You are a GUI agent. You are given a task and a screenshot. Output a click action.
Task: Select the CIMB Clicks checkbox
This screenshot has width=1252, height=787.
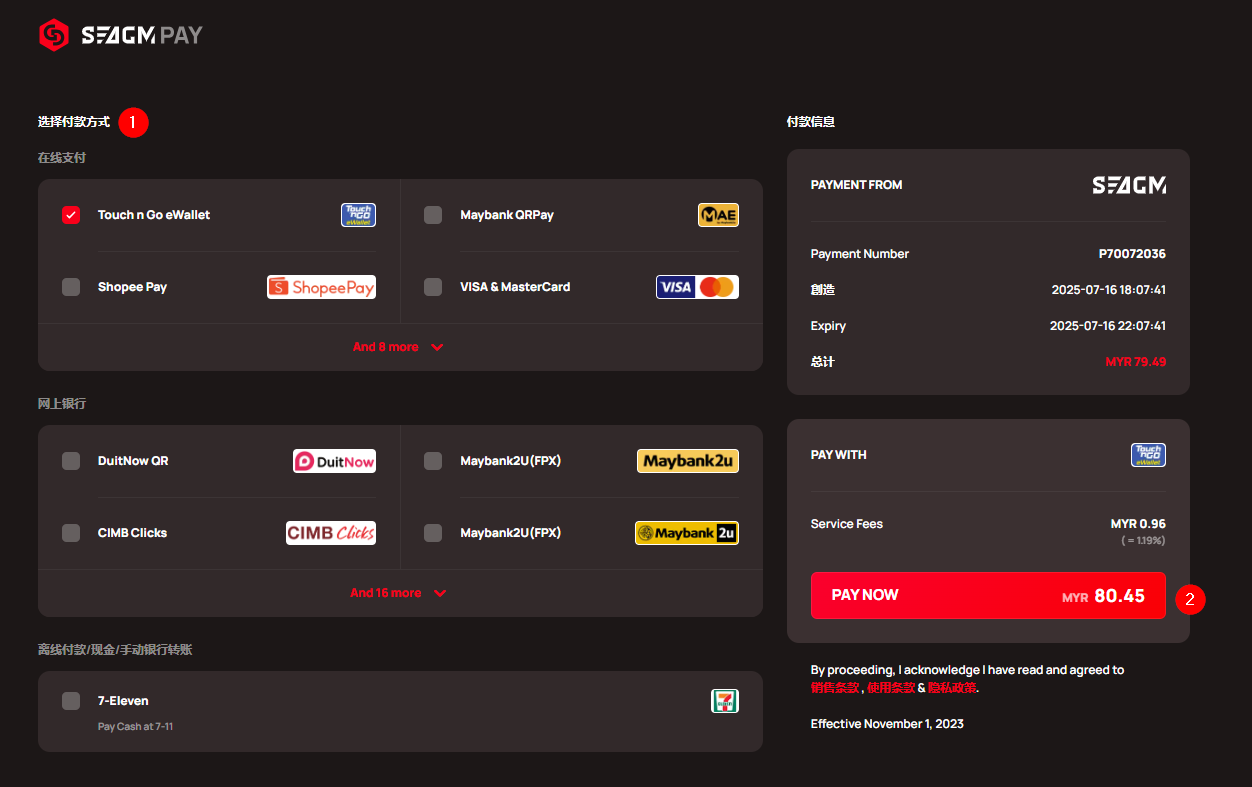[71, 533]
